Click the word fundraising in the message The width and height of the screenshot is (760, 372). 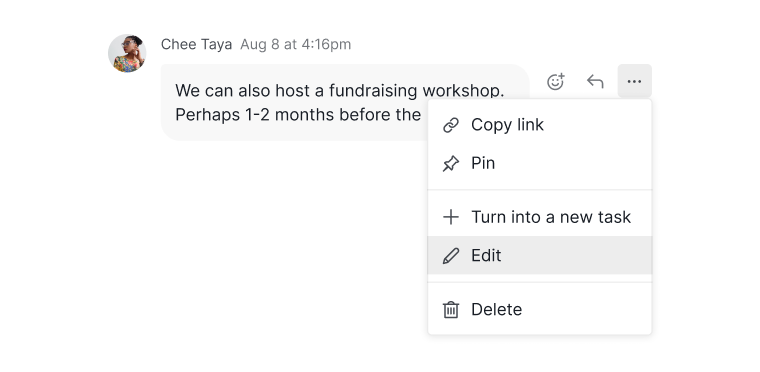373,91
